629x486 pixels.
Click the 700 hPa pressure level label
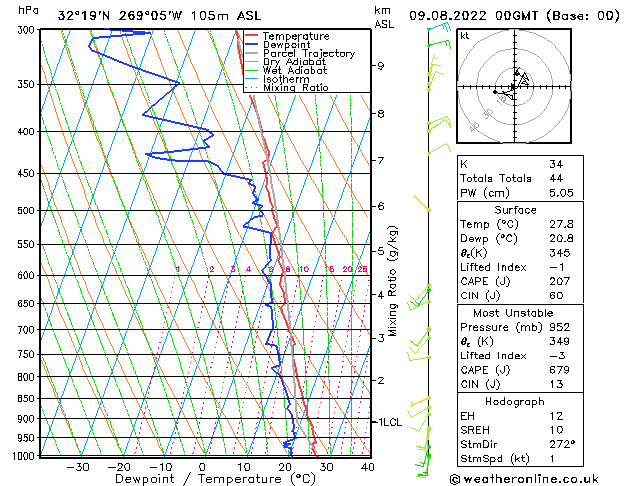(28, 330)
